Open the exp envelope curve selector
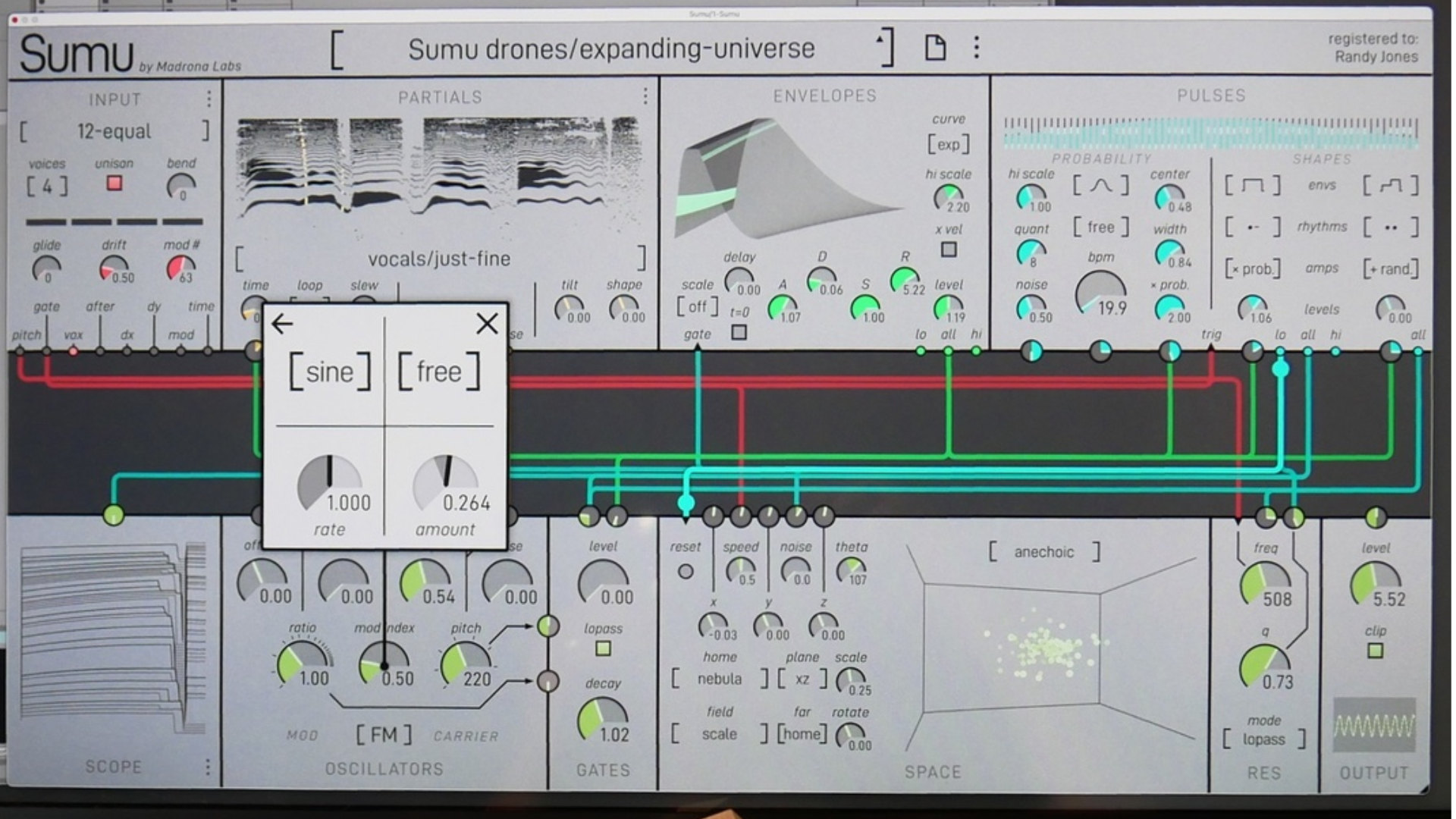This screenshot has width=1456, height=819. coord(948,144)
